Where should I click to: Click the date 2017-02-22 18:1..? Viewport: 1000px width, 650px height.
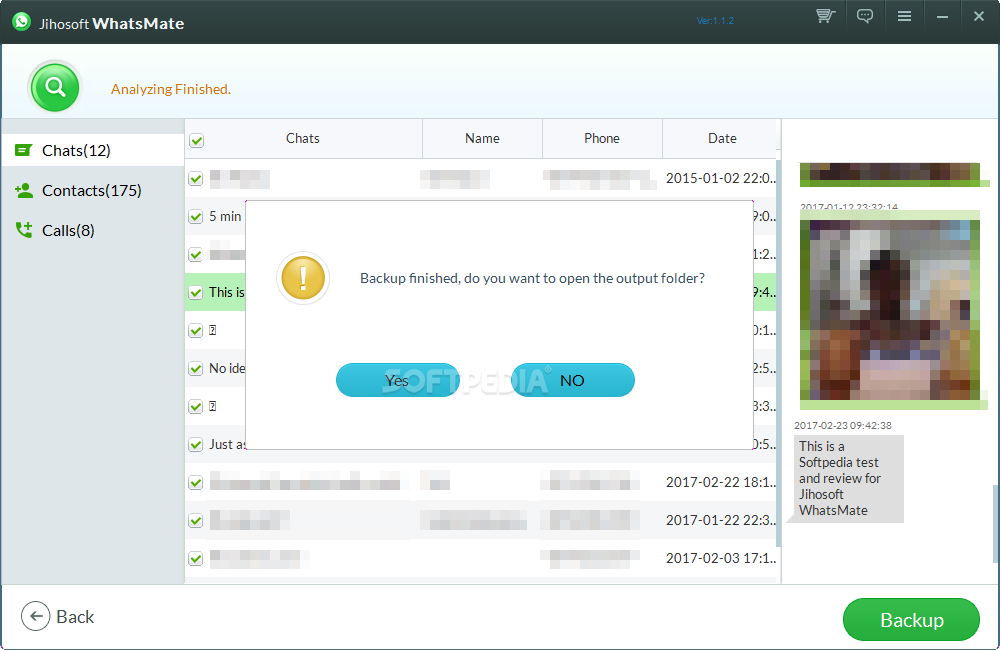pyautogui.click(x=721, y=482)
